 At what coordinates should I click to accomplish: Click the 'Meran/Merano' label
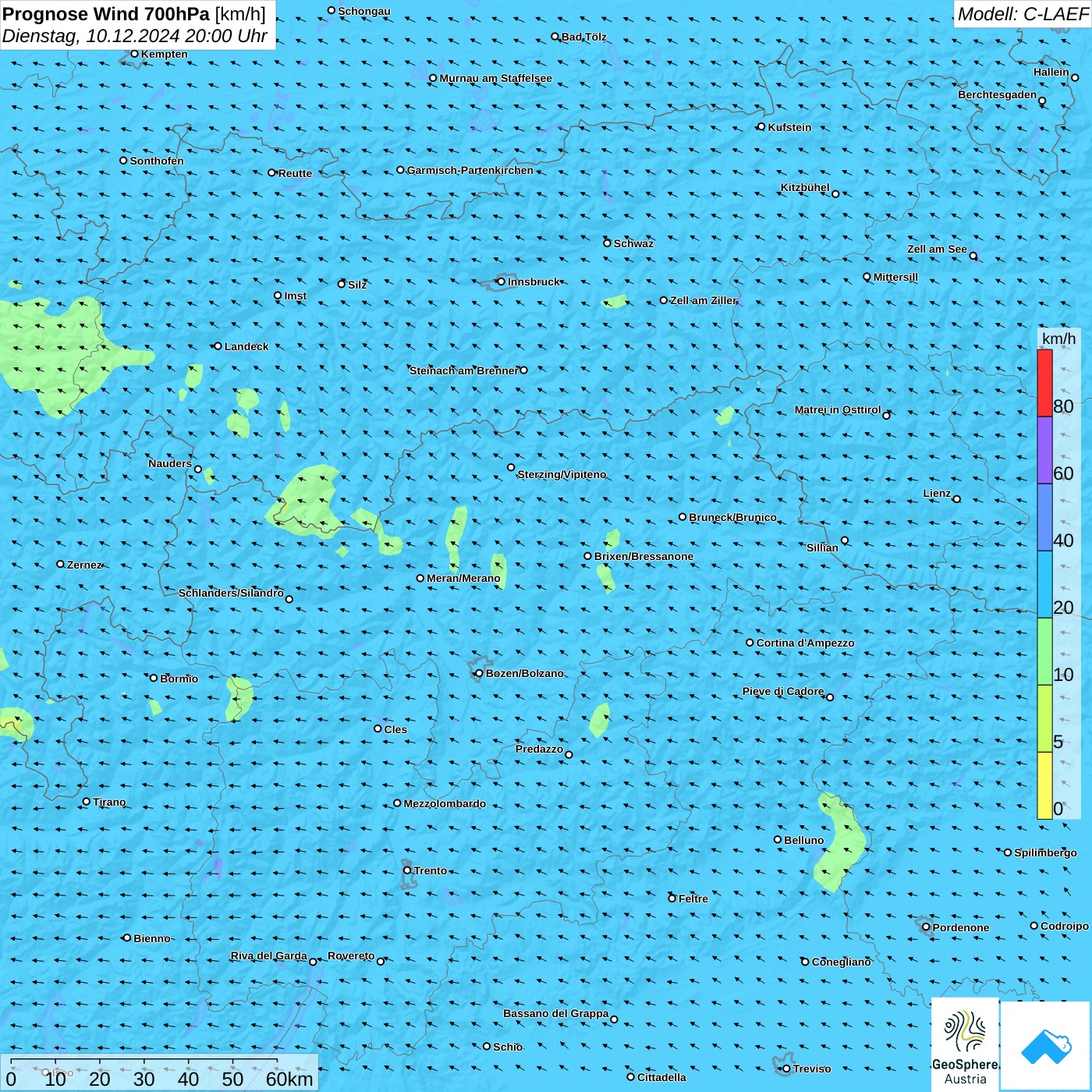pos(463,578)
